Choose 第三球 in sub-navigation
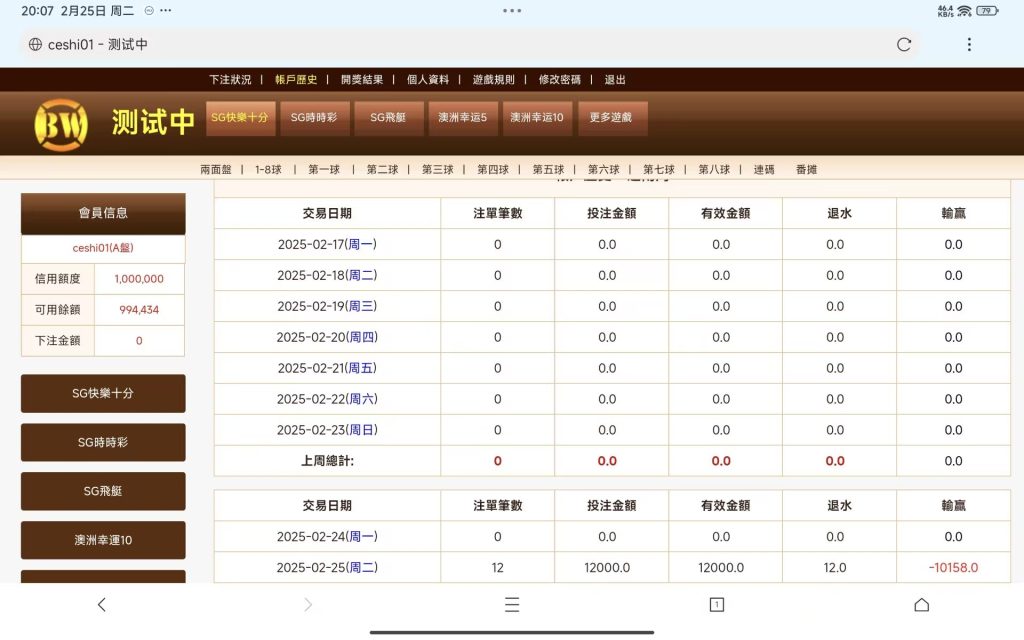Viewport: 1024px width, 640px height. 438,170
